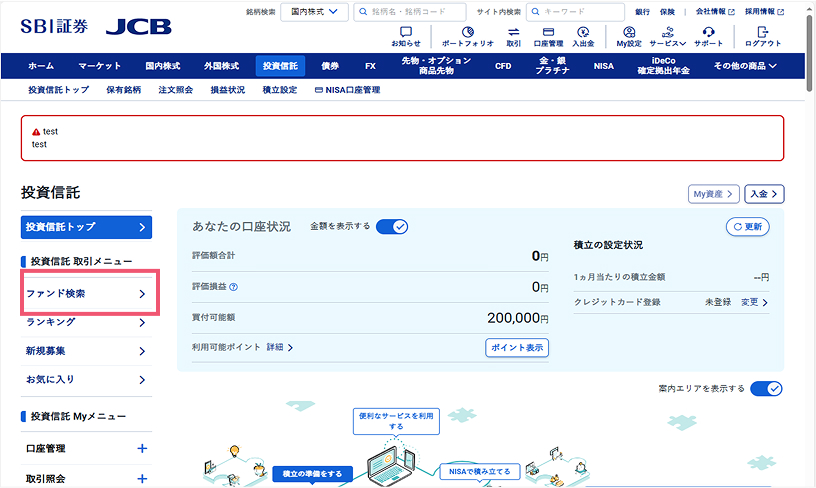
Task: Open the 外国株式 navigation tab
Action: point(222,66)
